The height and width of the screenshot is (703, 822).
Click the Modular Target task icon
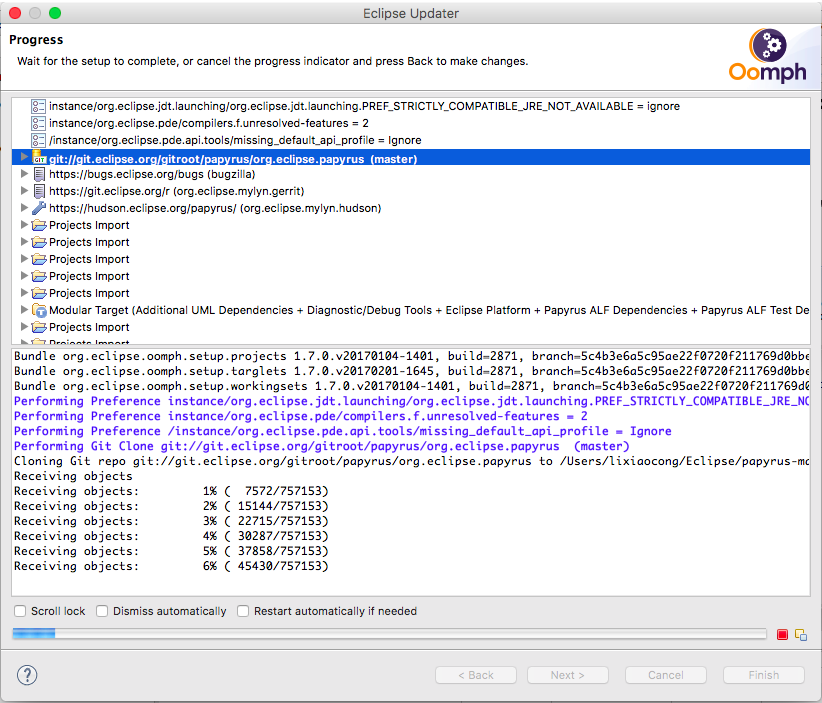[39, 310]
